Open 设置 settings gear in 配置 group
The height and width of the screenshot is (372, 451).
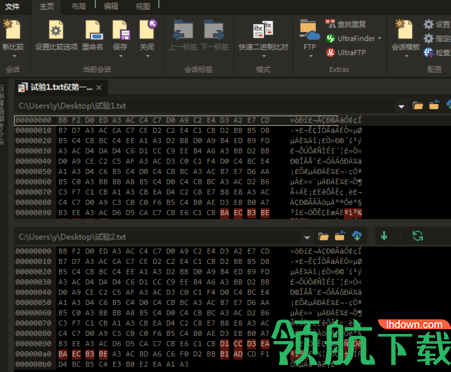point(428,24)
